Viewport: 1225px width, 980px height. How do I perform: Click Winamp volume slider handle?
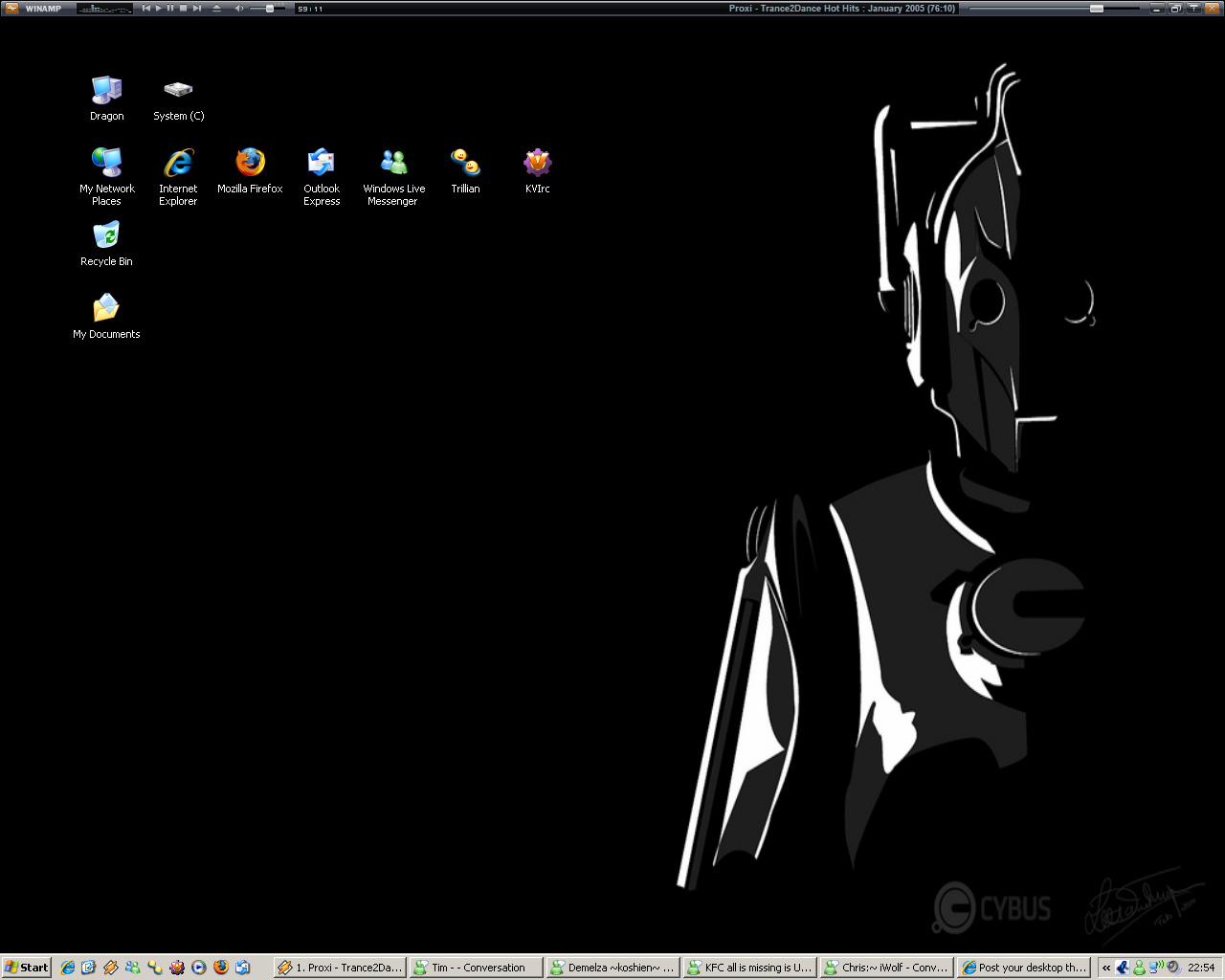point(270,9)
